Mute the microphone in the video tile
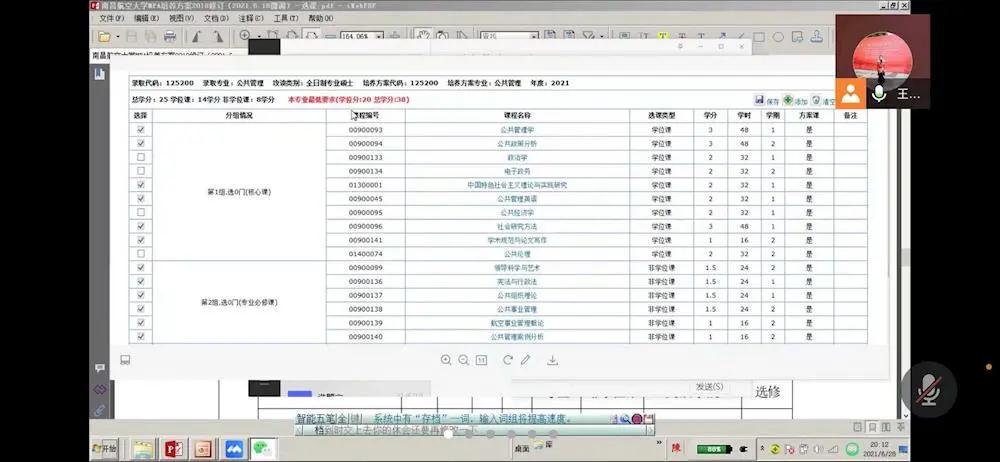 (880, 93)
